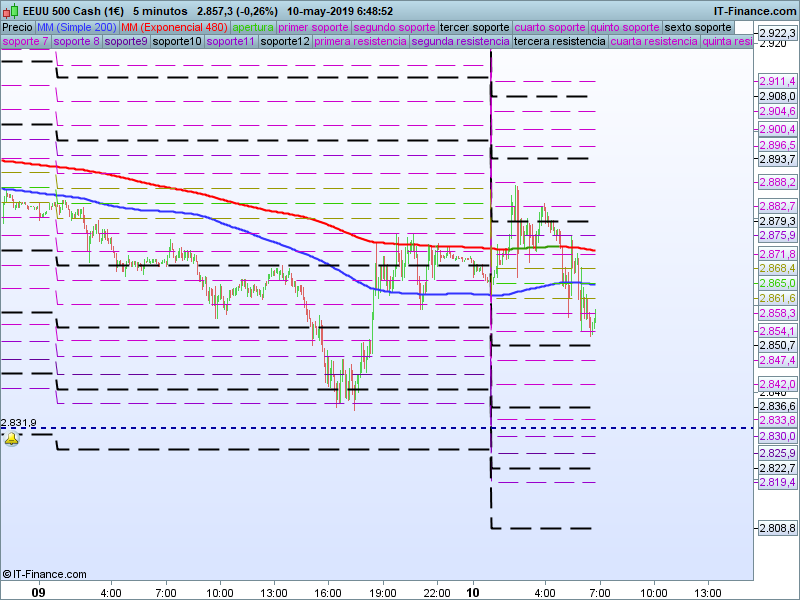Select the quinta resi label

pyautogui.click(x=727, y=41)
